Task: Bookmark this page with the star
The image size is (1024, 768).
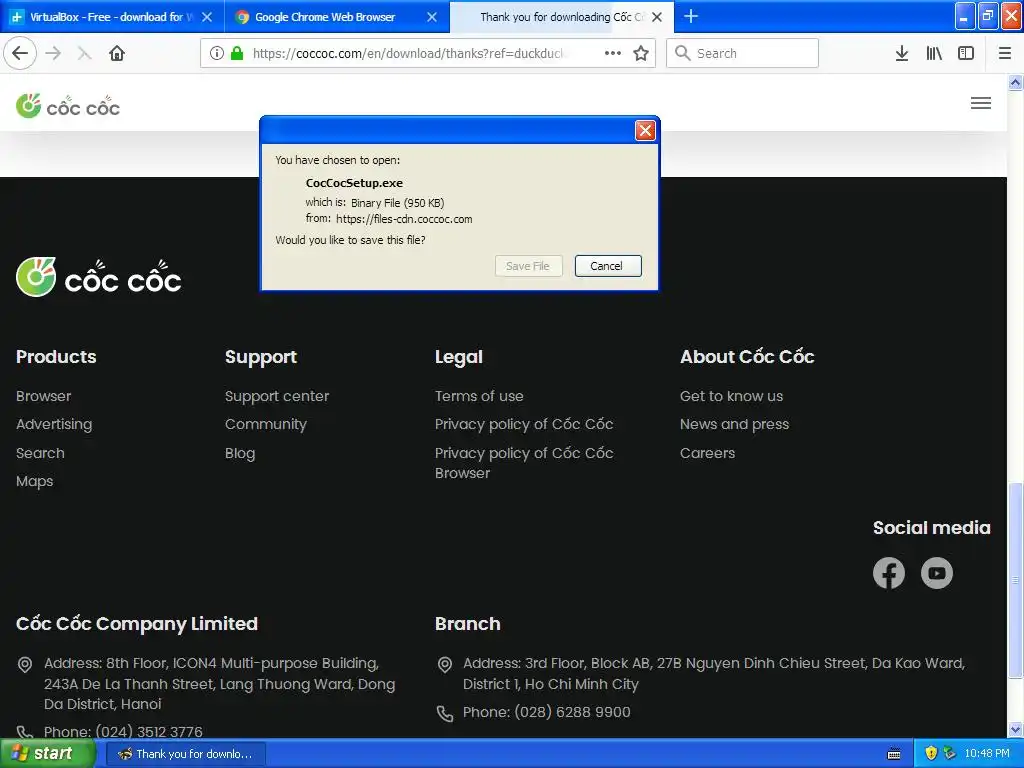Action: click(641, 53)
